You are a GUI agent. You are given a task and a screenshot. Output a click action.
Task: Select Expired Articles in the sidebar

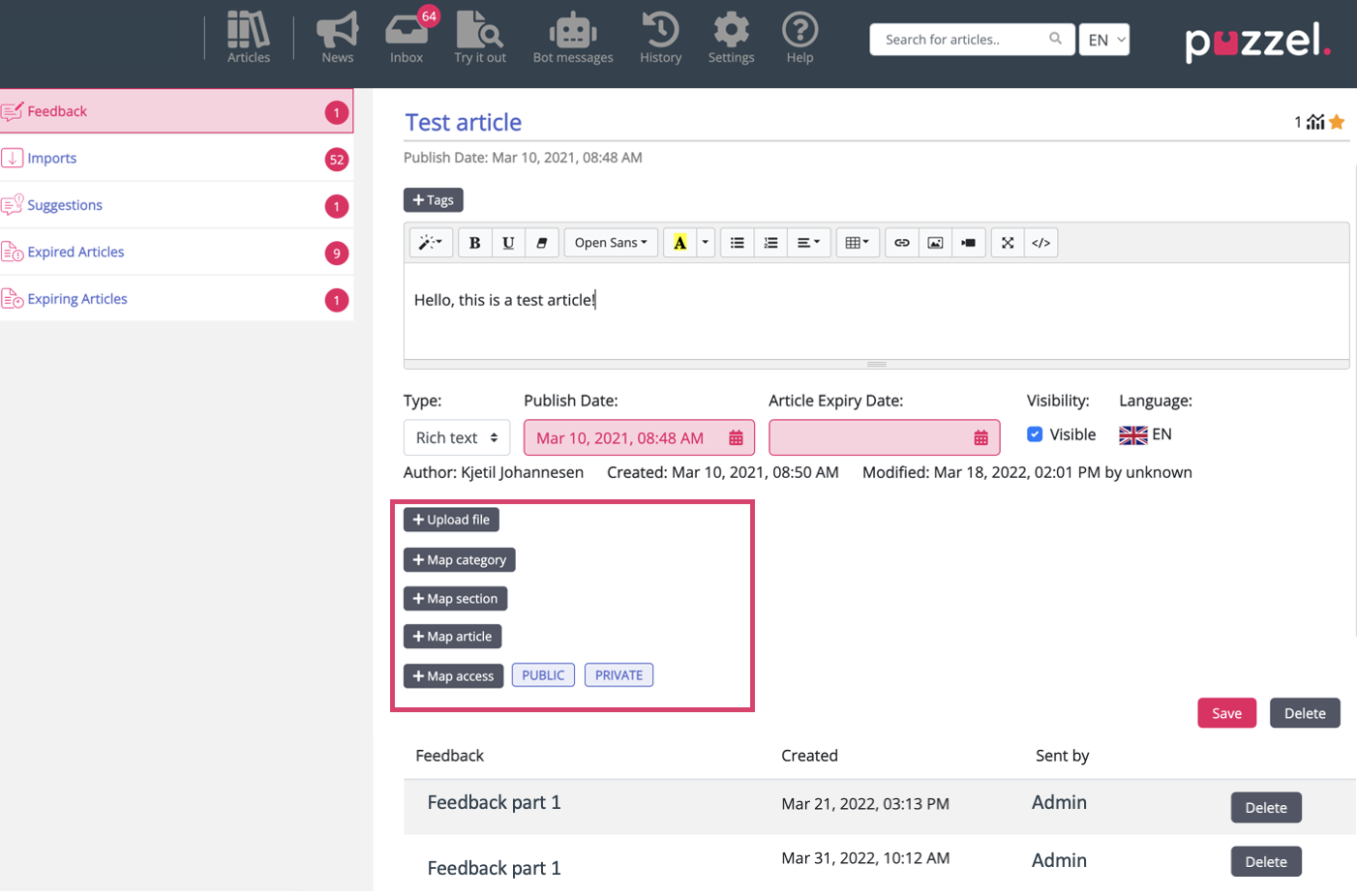(75, 253)
